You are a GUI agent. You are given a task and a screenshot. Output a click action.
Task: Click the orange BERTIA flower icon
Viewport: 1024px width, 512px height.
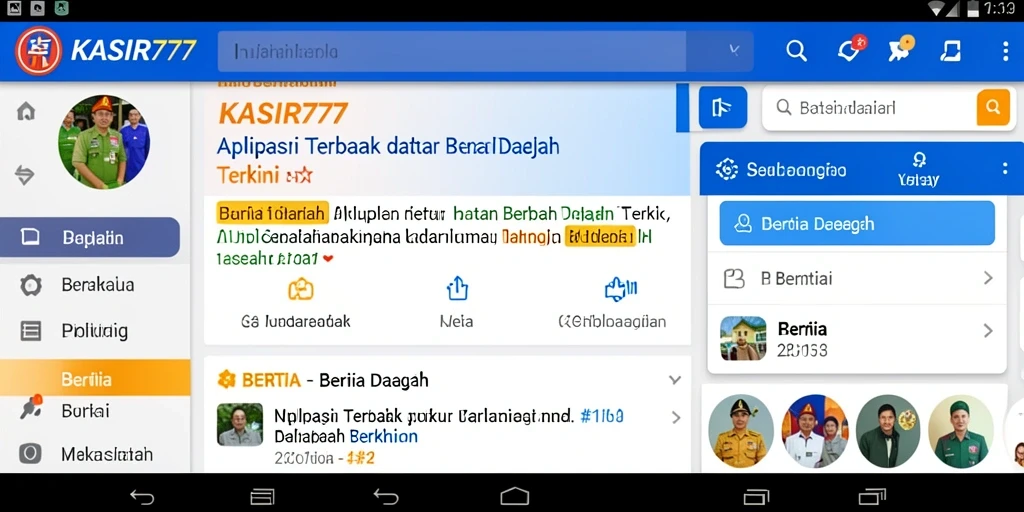(x=226, y=379)
